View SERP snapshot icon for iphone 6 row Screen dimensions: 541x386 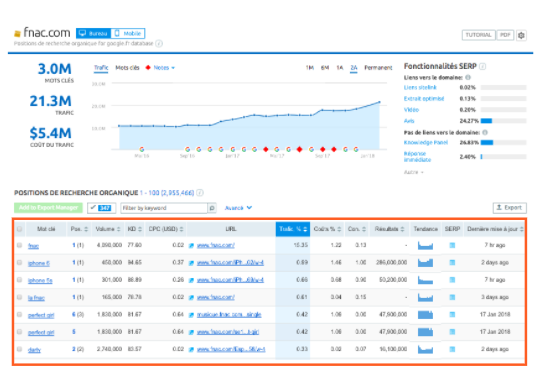(452, 263)
